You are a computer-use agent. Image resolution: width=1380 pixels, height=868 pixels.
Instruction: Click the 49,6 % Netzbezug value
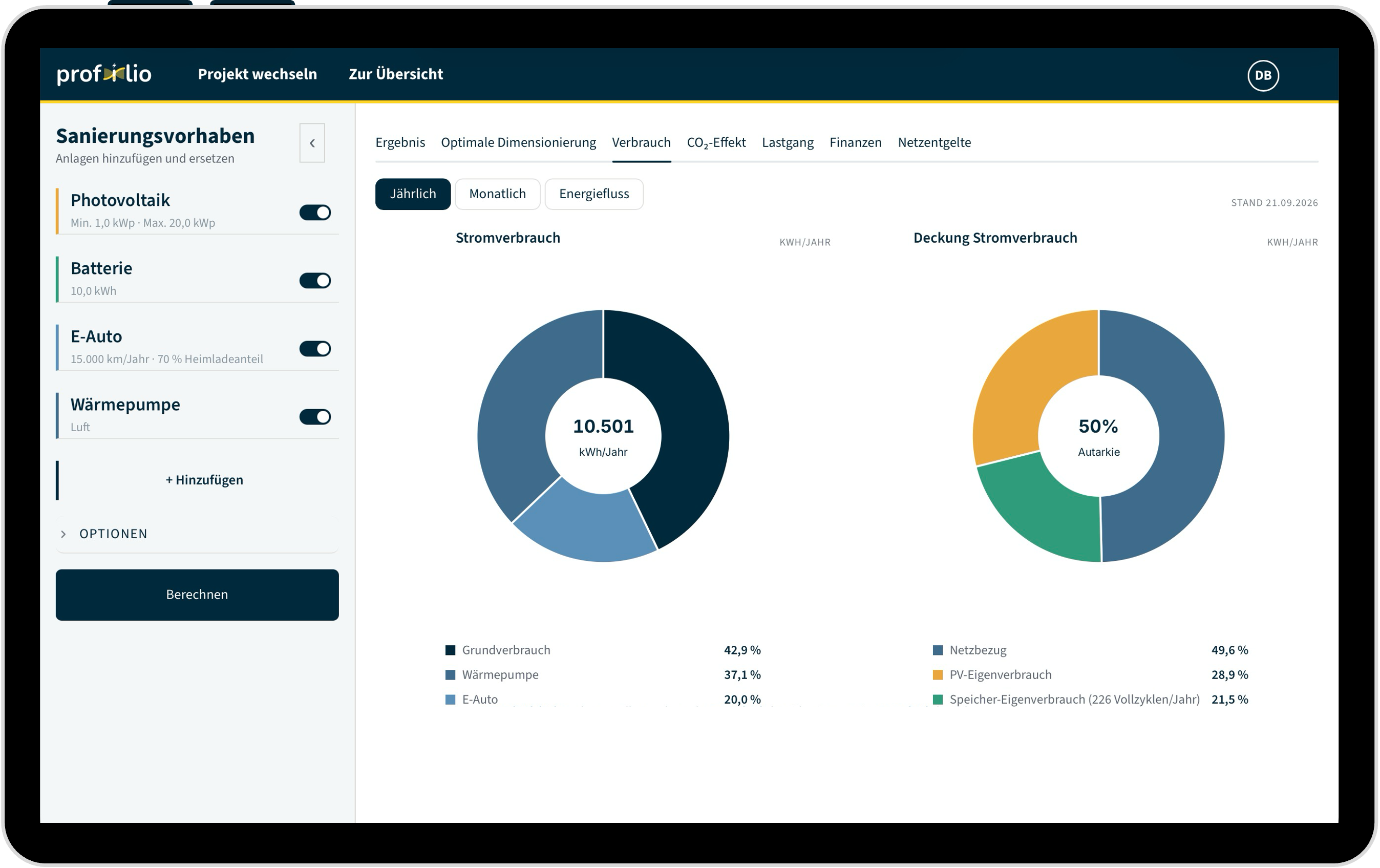click(x=1230, y=650)
